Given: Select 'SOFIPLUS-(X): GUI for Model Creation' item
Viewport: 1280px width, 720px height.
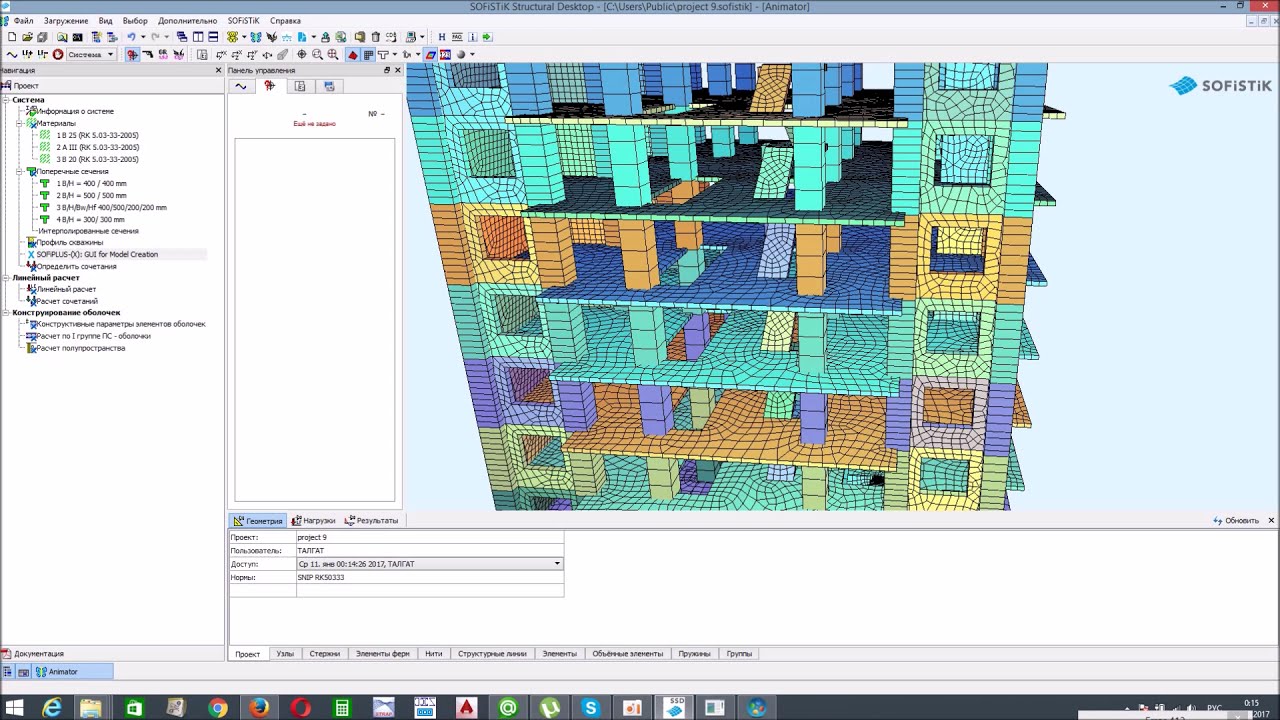Looking at the screenshot, I should pos(97,254).
